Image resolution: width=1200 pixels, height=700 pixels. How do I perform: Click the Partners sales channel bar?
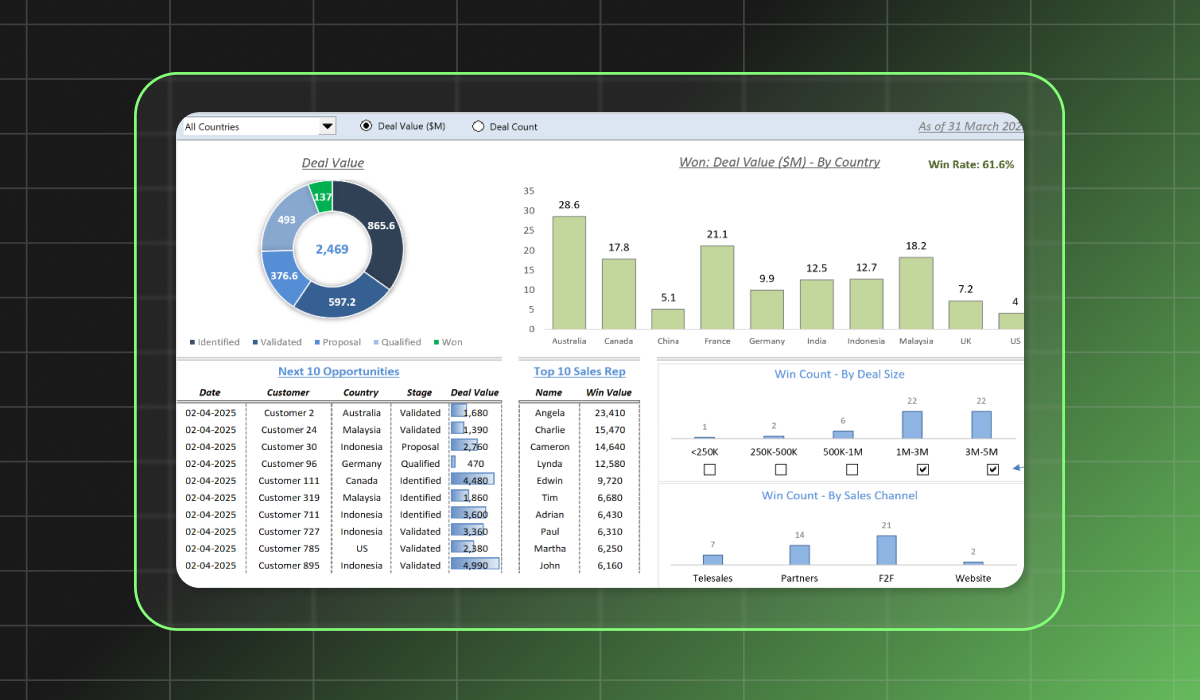tap(799, 555)
